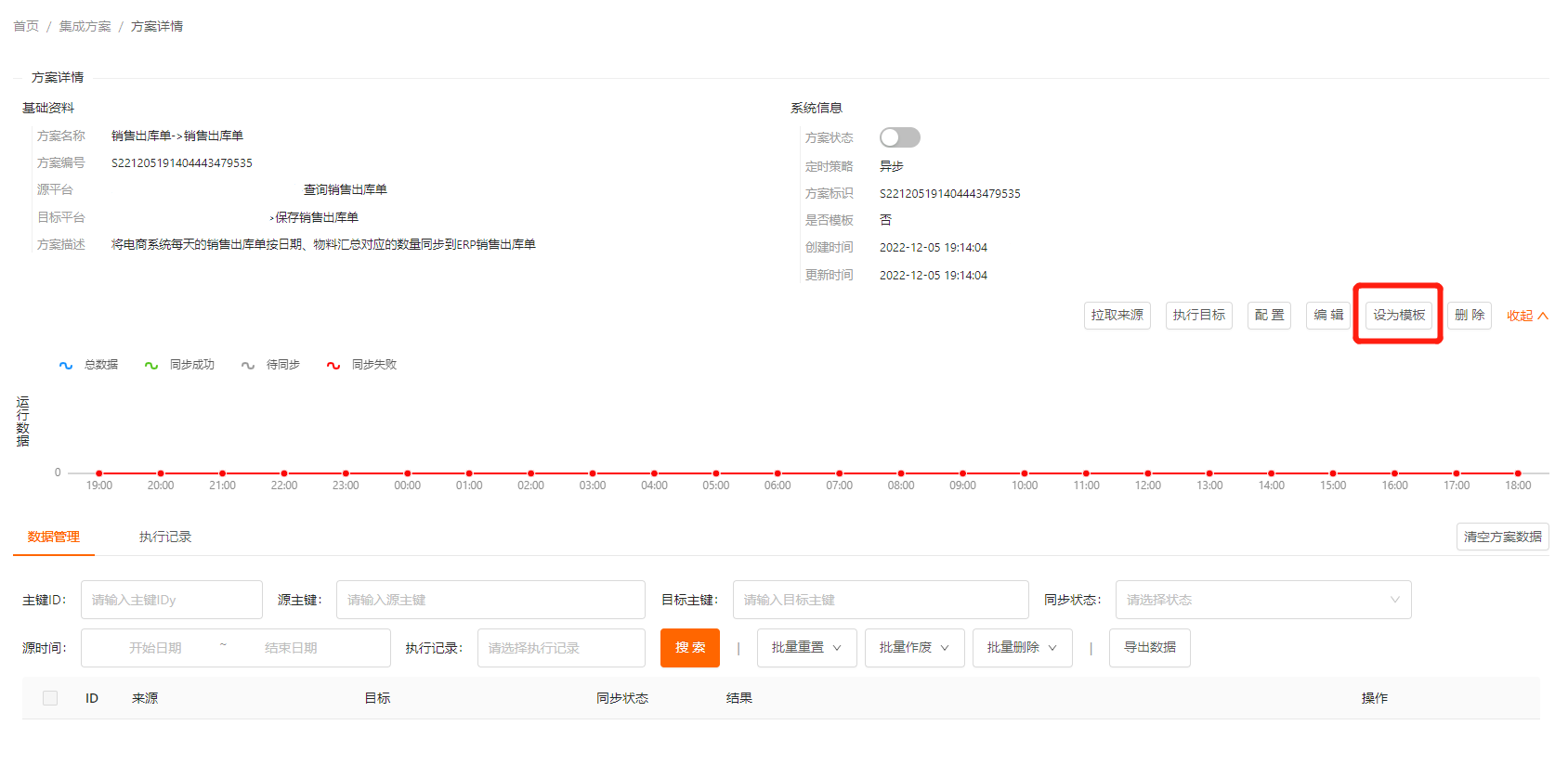Click the 拉取来源 button
Viewport: 1568px width, 764px height.
(1117, 316)
